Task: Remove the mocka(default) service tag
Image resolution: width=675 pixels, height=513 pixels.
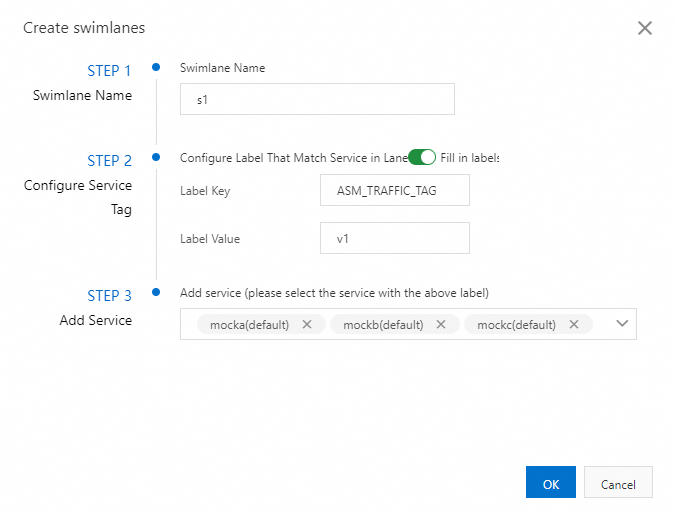Action: click(x=307, y=324)
